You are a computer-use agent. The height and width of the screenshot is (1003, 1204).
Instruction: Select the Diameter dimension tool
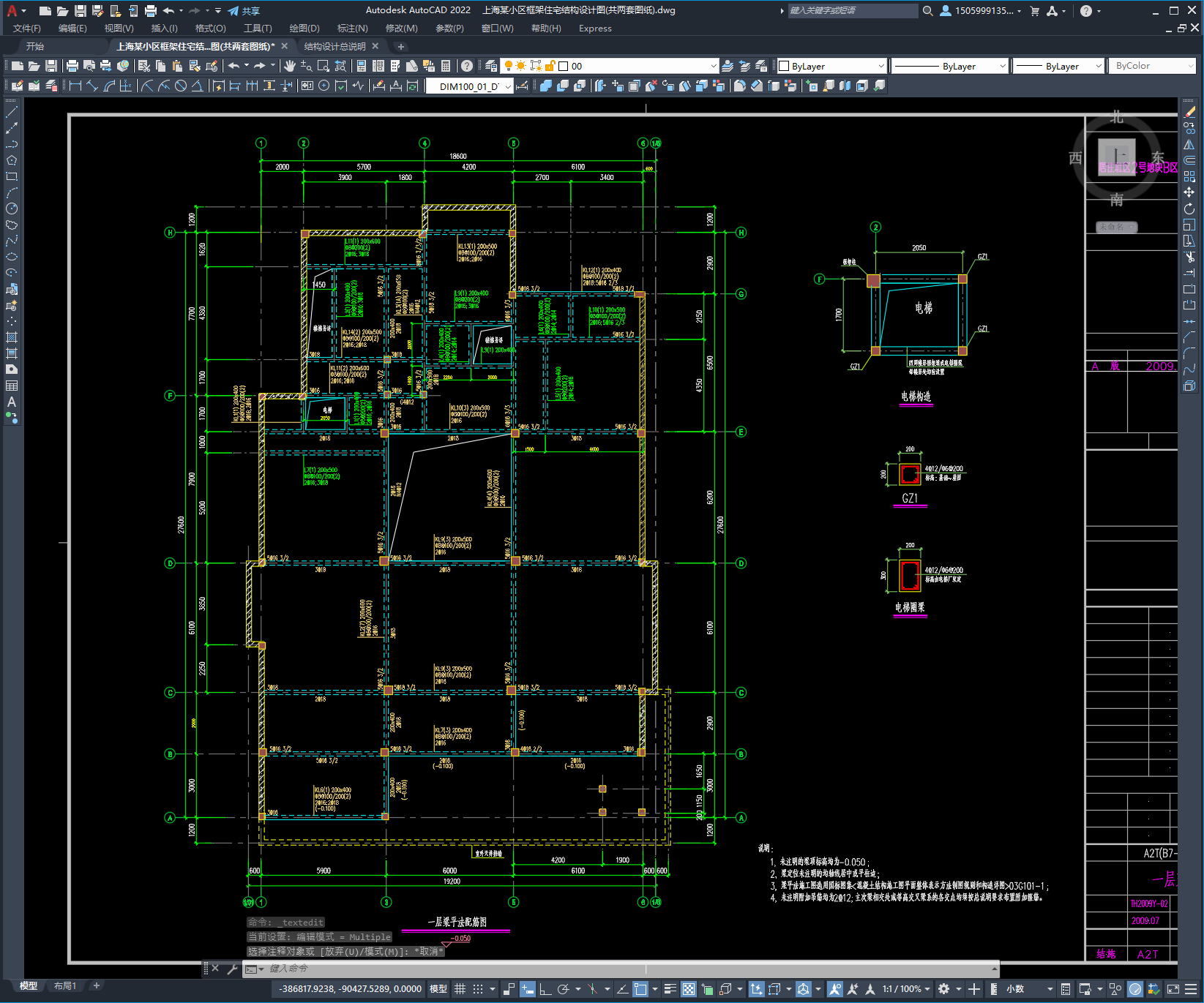point(181,86)
